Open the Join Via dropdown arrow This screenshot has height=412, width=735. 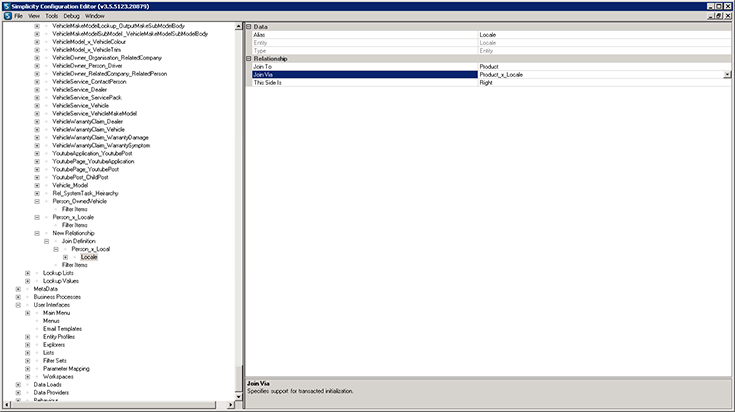(726, 74)
